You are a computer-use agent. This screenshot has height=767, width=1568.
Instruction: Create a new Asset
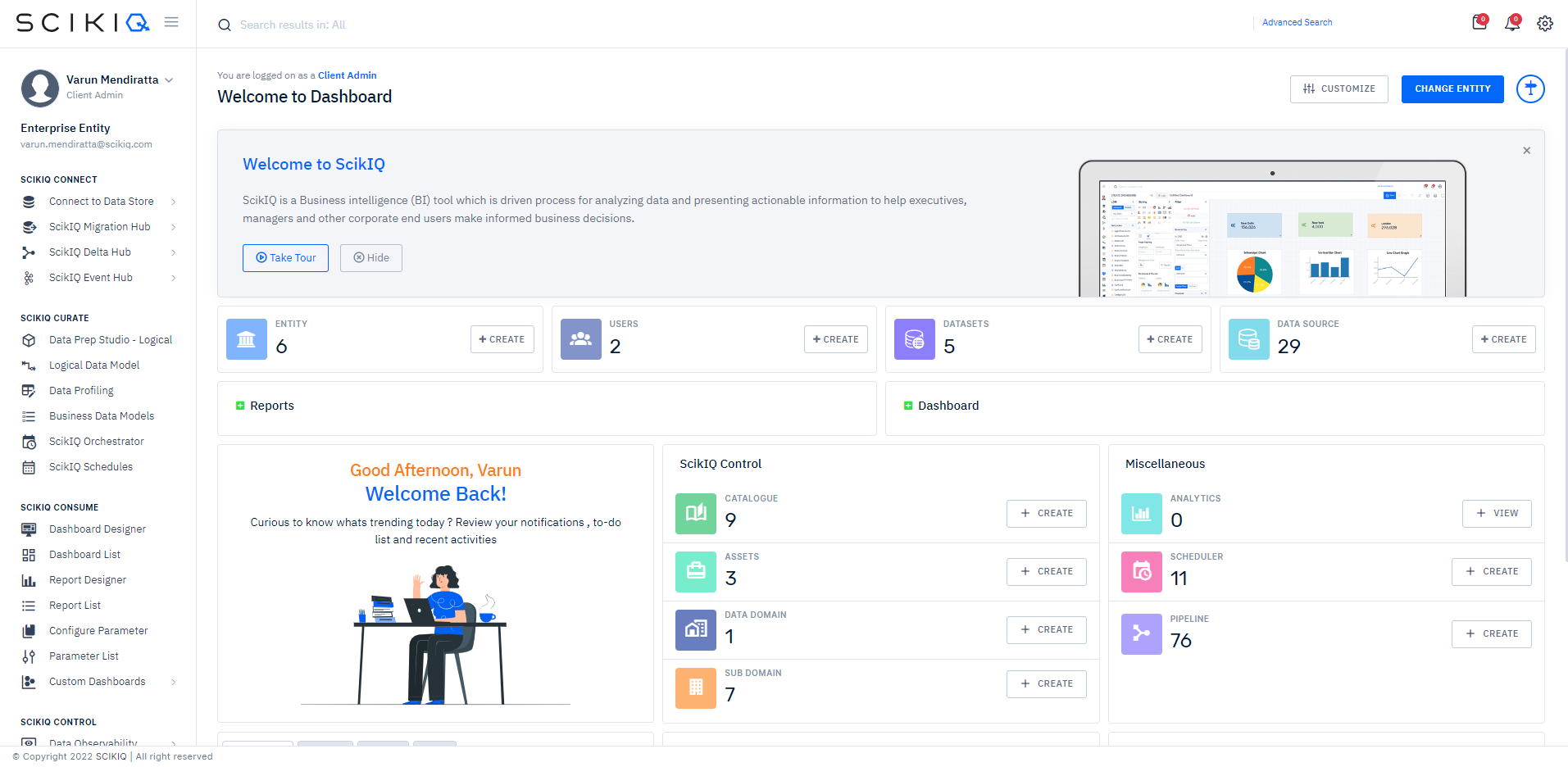pyautogui.click(x=1047, y=572)
